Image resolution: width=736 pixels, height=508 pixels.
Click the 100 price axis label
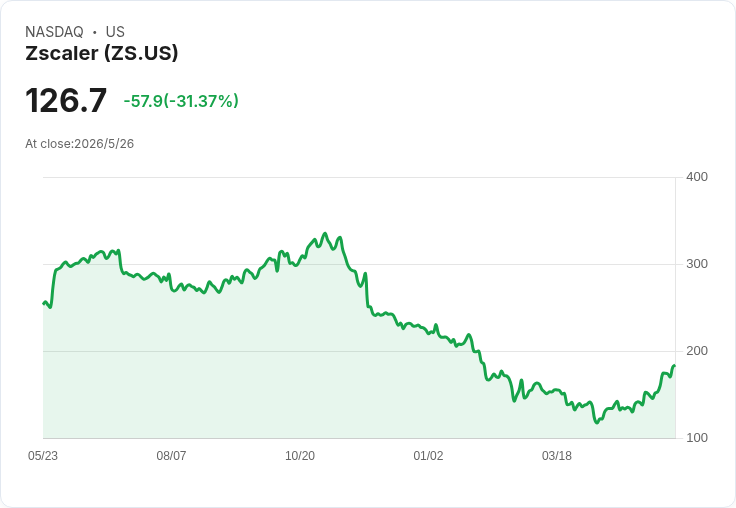point(697,438)
